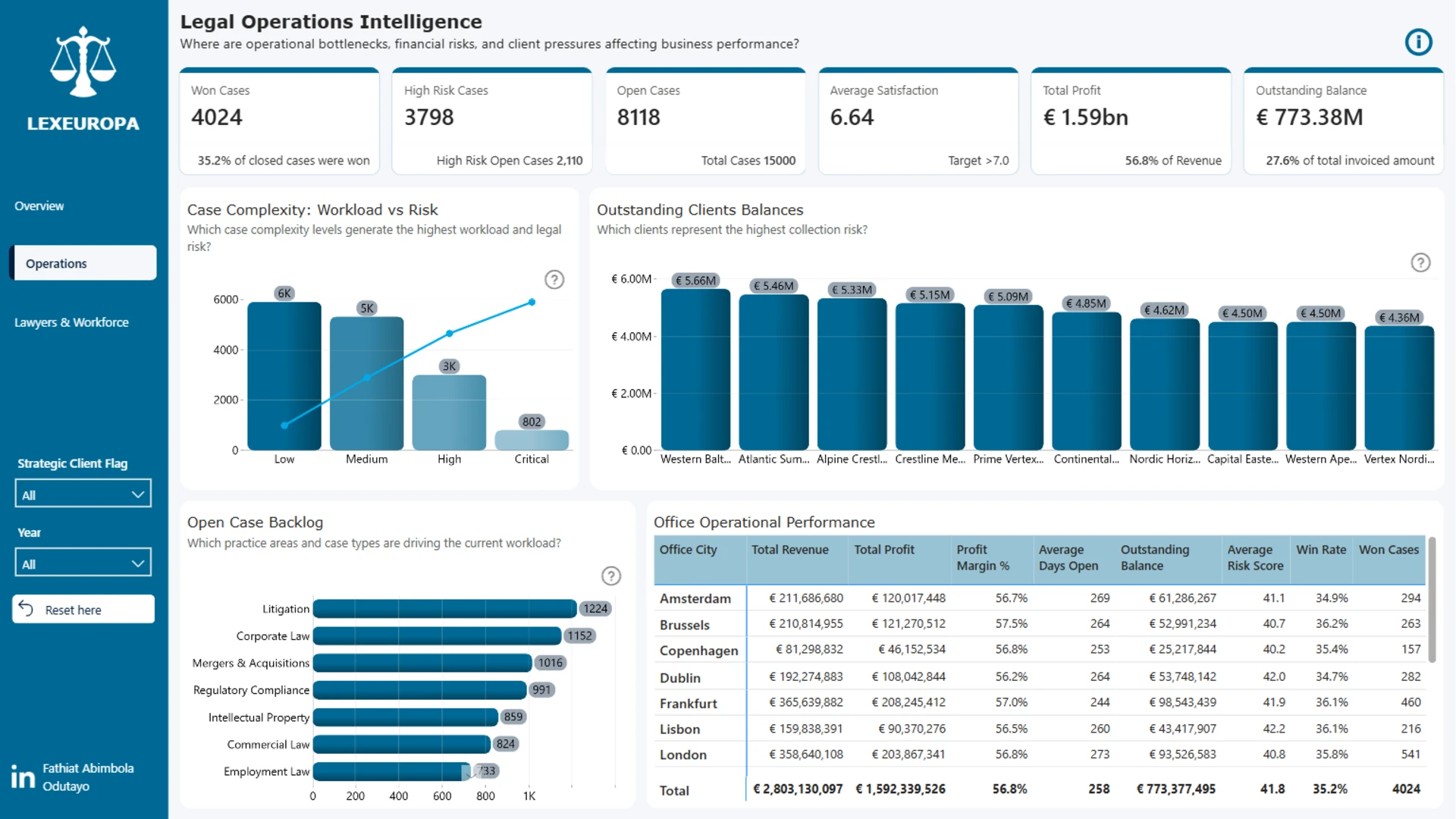Open the Lawyers & Workforce page
1456x819 pixels.
pyautogui.click(x=72, y=322)
